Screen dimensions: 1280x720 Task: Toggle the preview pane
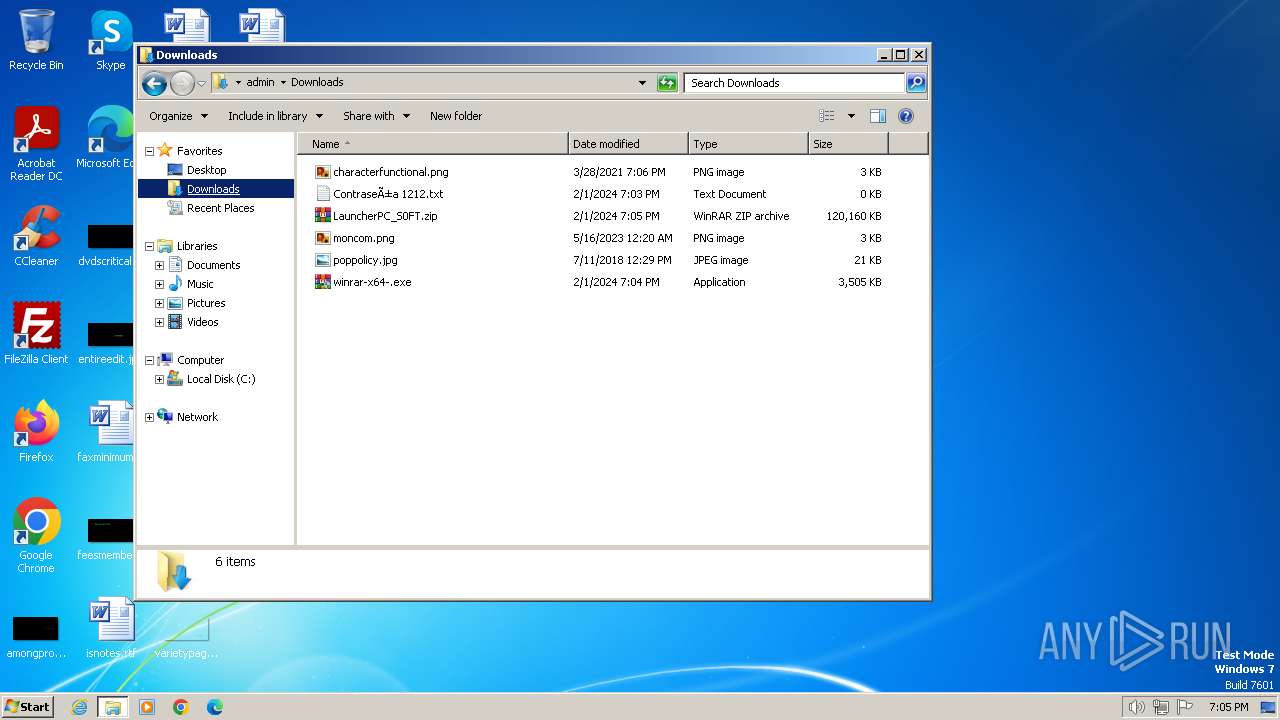878,116
